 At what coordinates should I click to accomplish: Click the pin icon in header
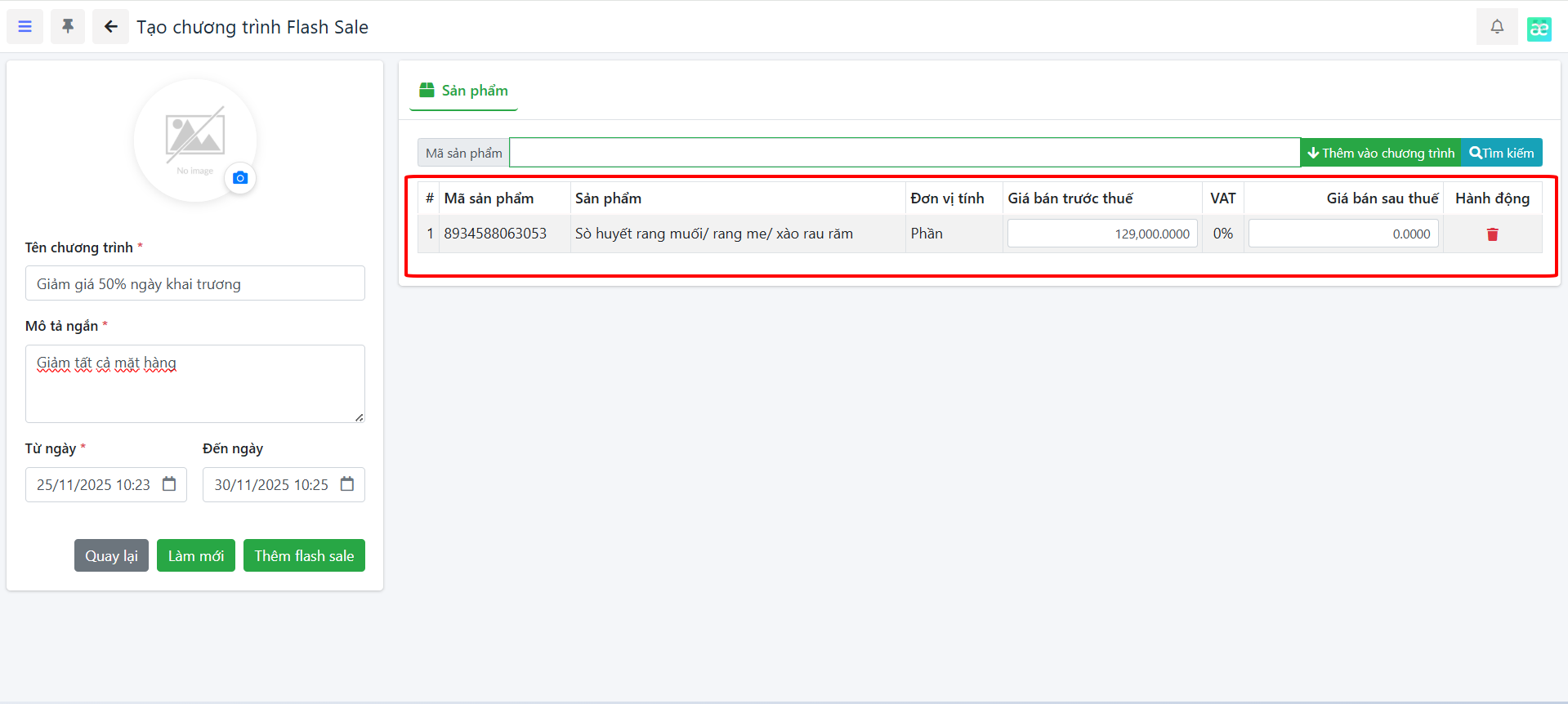pos(68,27)
